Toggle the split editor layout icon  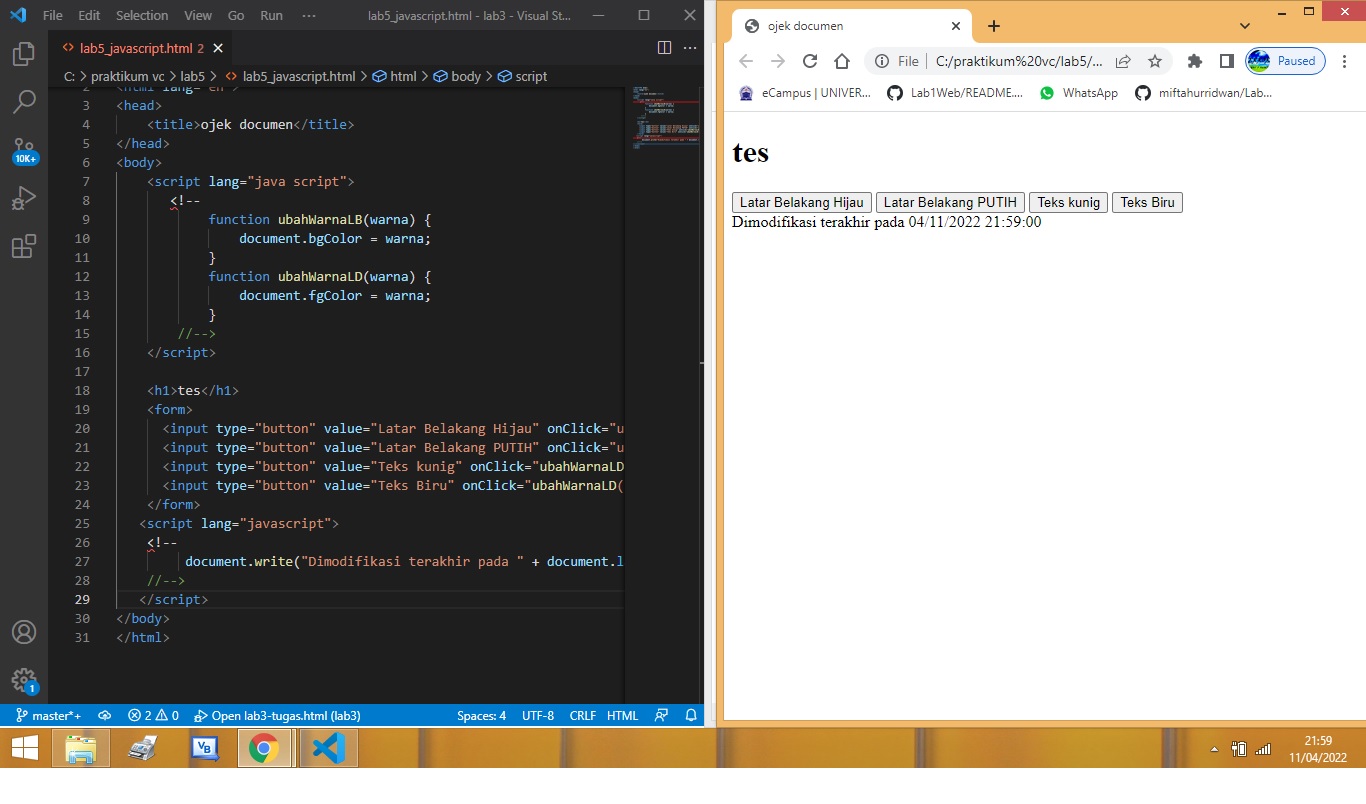[x=664, y=47]
